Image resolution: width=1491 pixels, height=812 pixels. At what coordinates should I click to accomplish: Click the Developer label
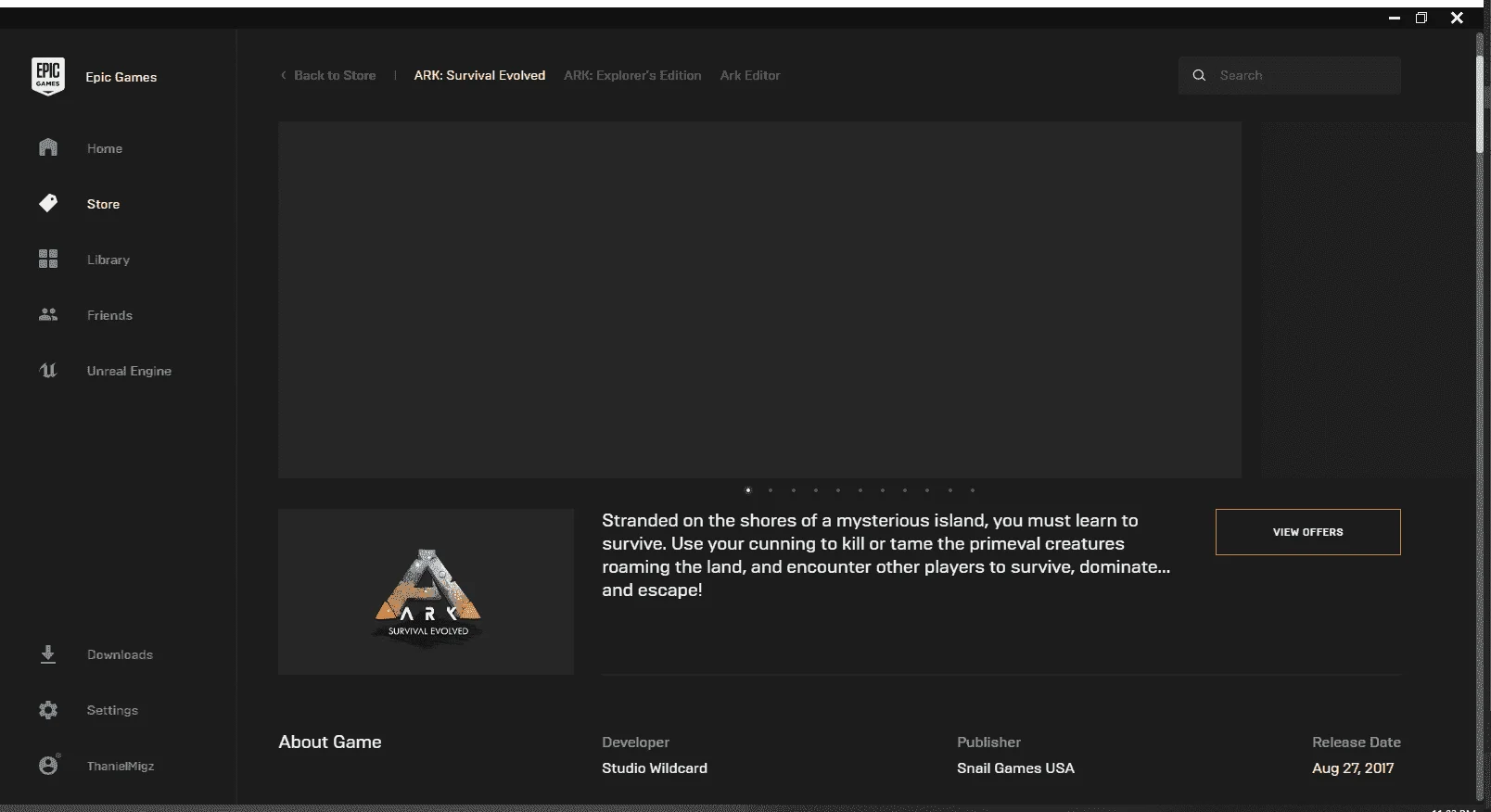point(635,742)
